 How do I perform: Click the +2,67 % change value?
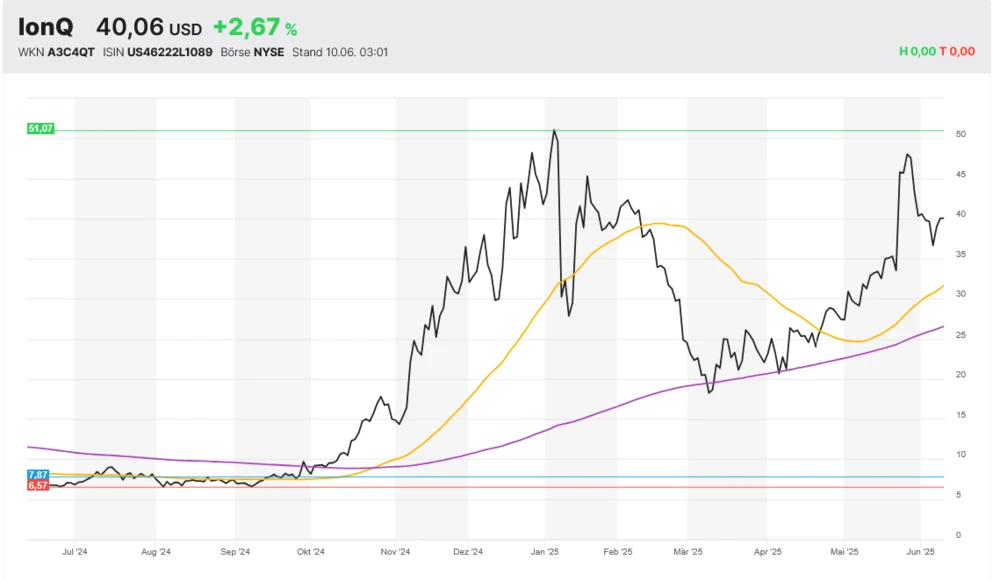[254, 28]
